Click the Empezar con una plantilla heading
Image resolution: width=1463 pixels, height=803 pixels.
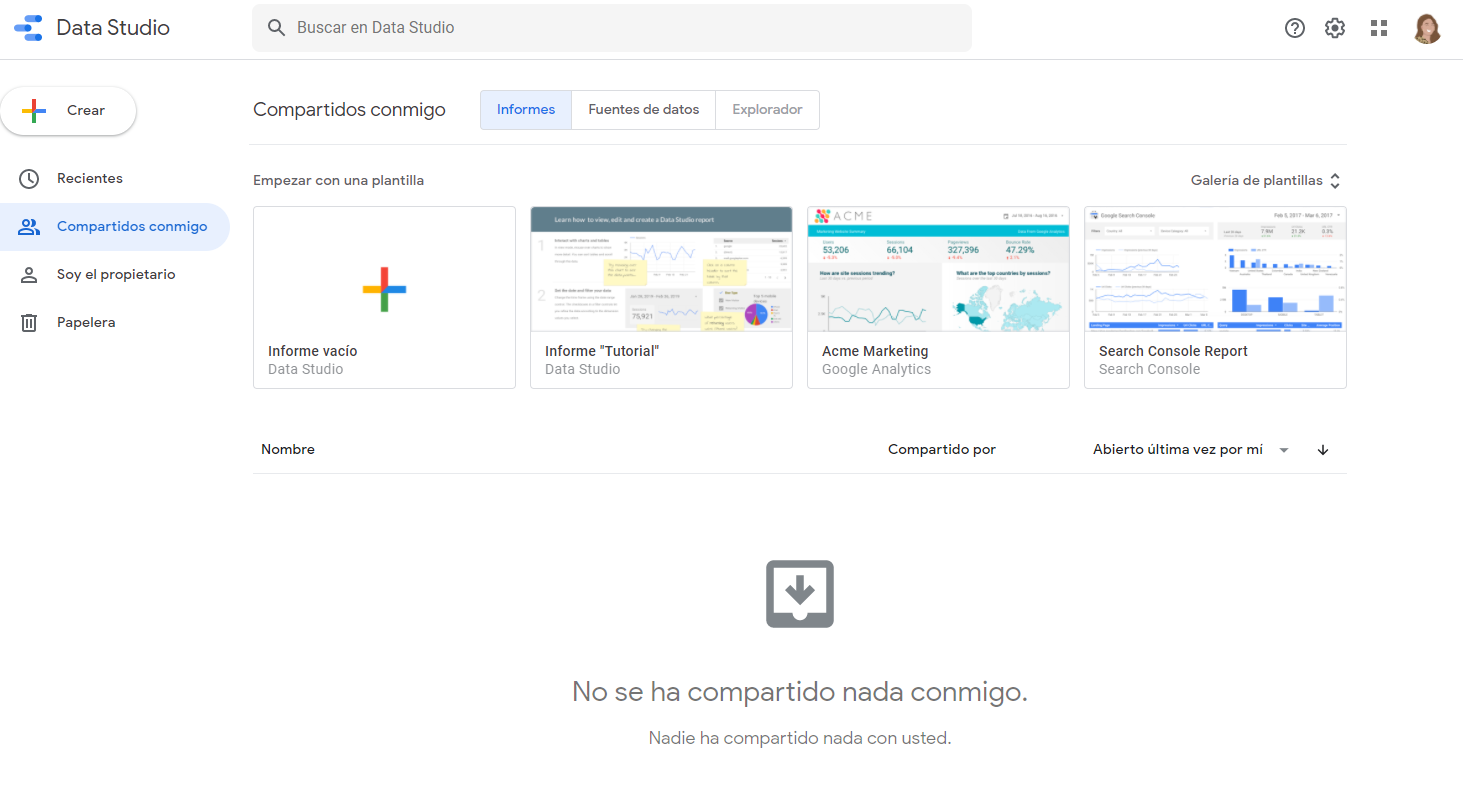(x=339, y=181)
